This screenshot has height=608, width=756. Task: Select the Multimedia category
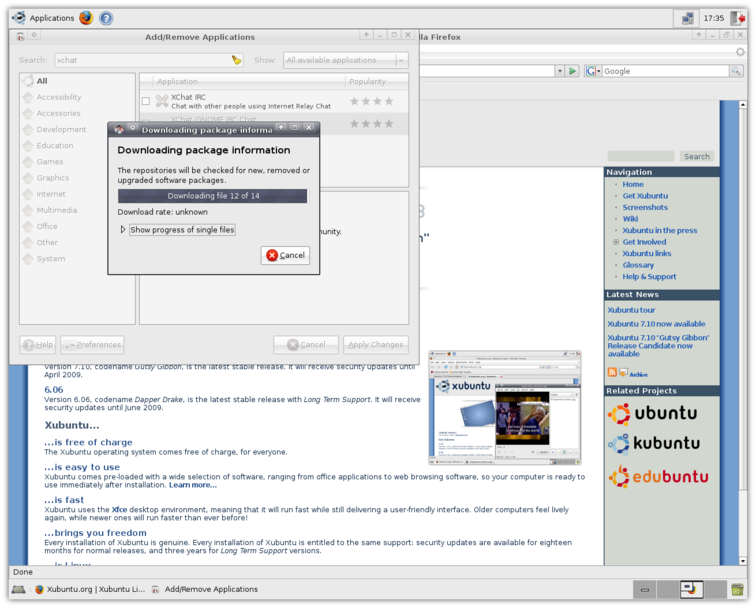[56, 210]
